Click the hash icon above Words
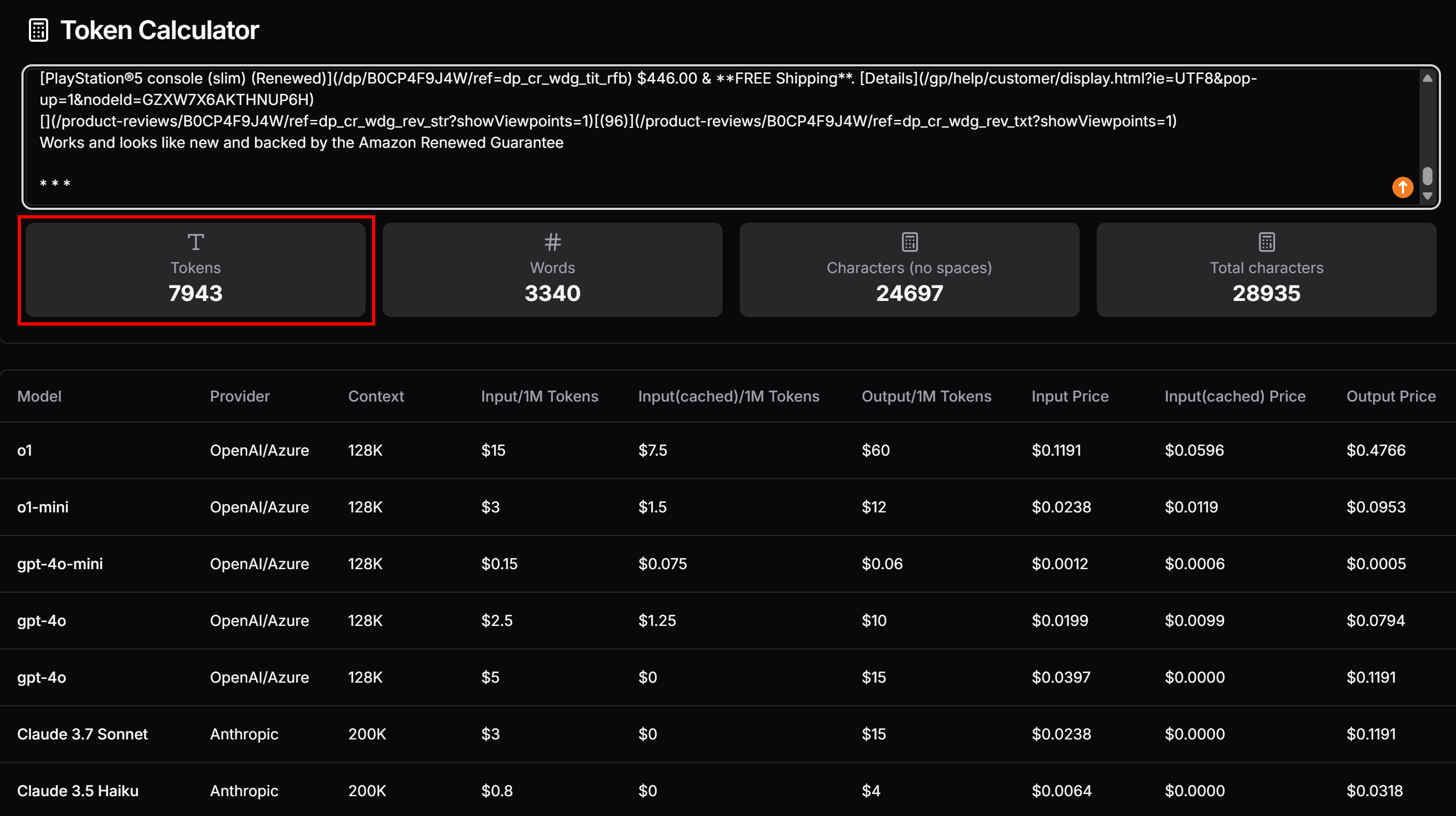1456x816 pixels. point(552,243)
